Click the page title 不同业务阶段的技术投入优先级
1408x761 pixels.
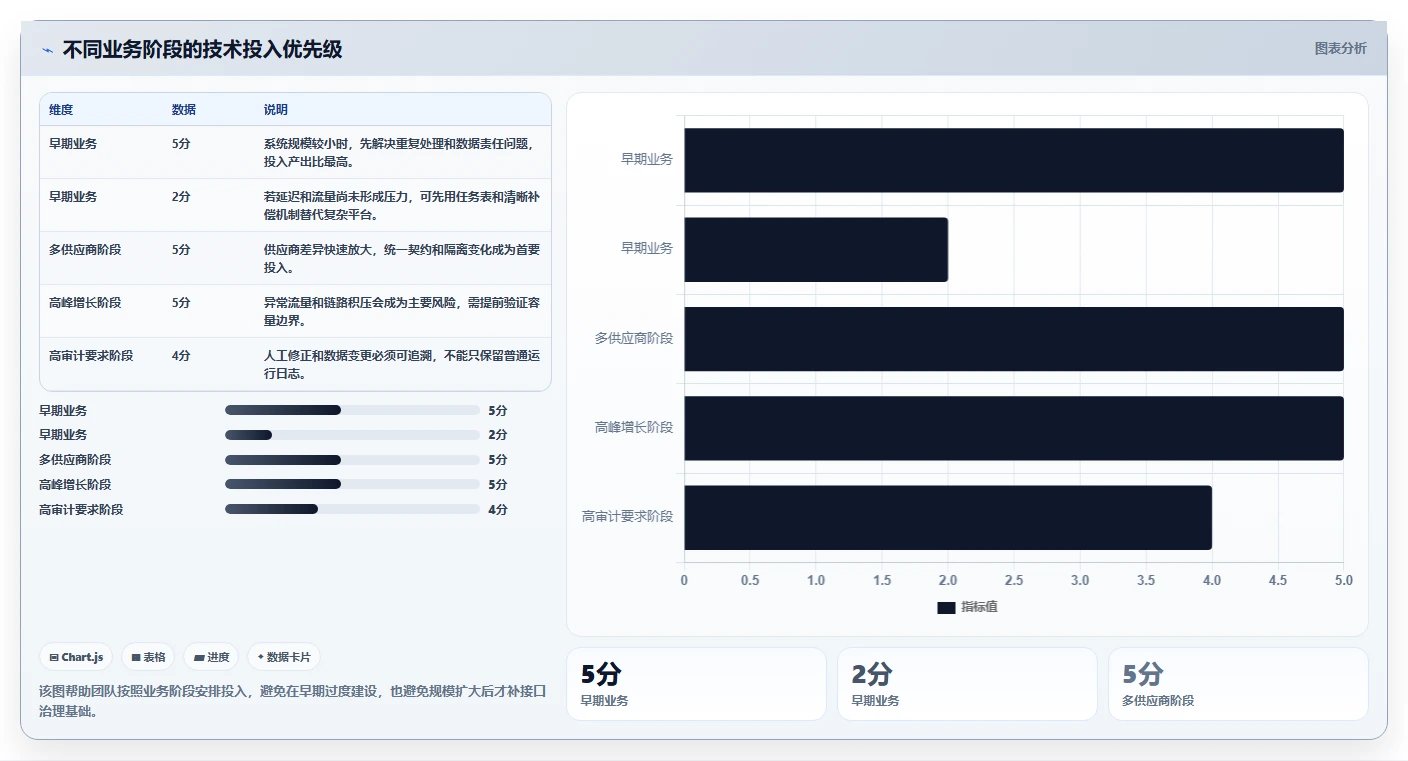pyautogui.click(x=203, y=50)
